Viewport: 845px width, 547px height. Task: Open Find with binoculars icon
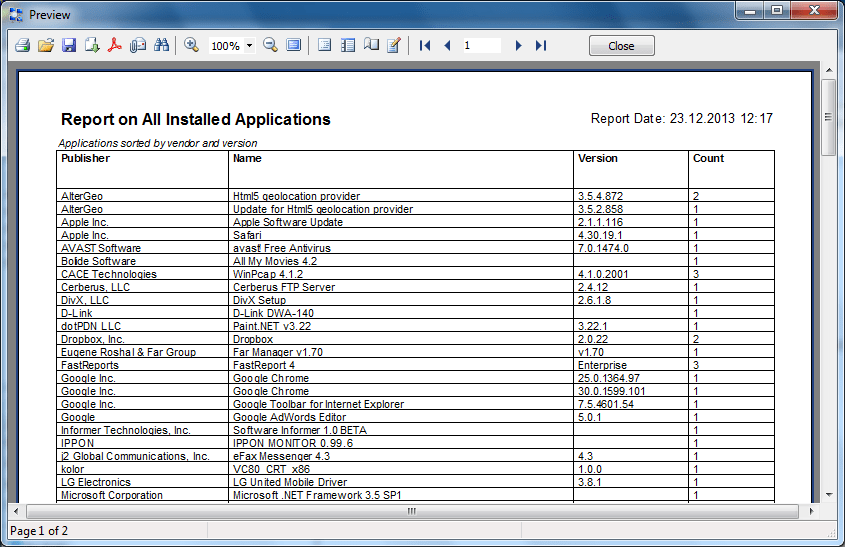point(161,46)
